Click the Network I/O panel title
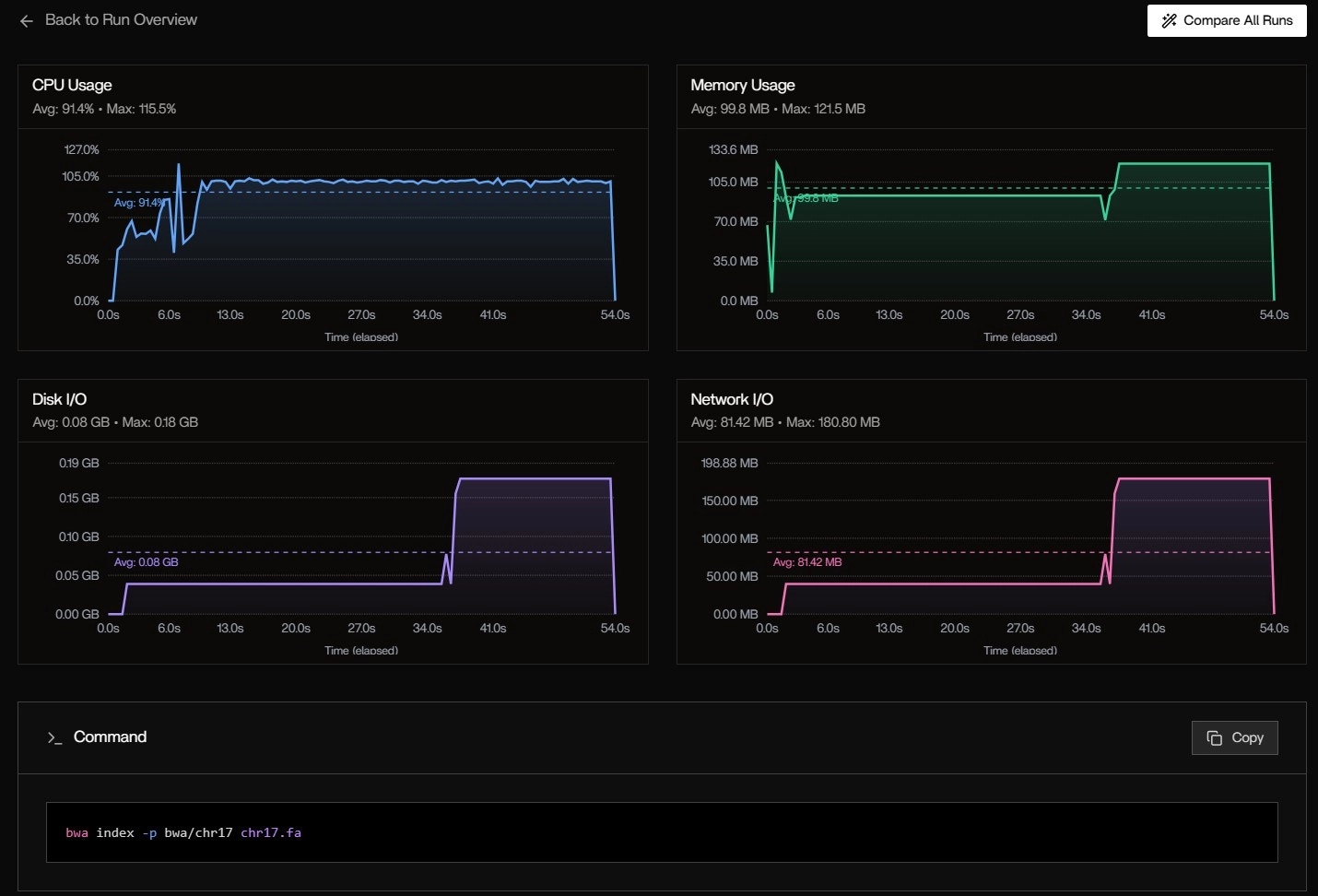The width and height of the screenshot is (1318, 896). click(x=732, y=399)
